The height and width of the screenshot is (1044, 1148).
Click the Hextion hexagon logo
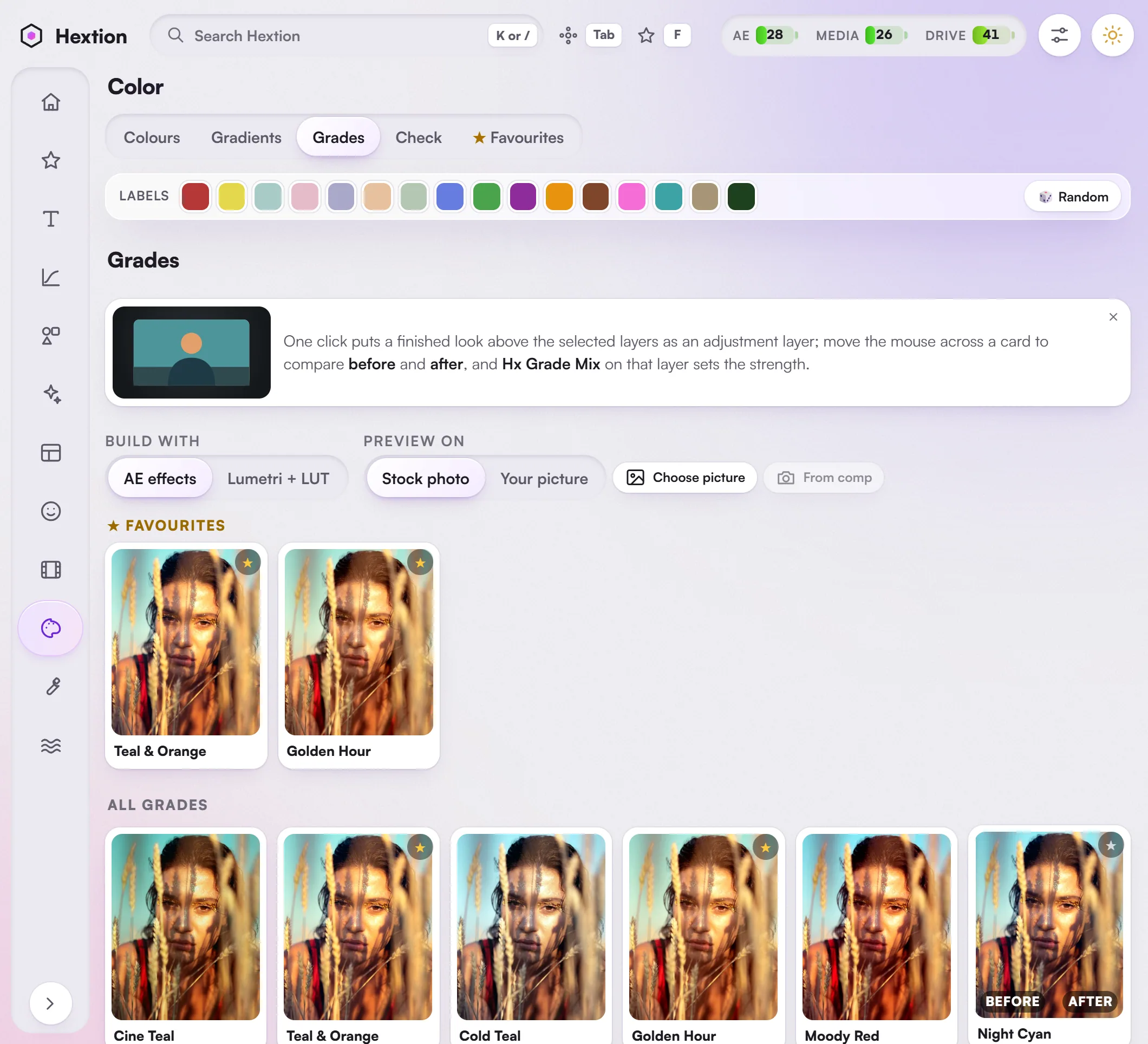(x=31, y=36)
